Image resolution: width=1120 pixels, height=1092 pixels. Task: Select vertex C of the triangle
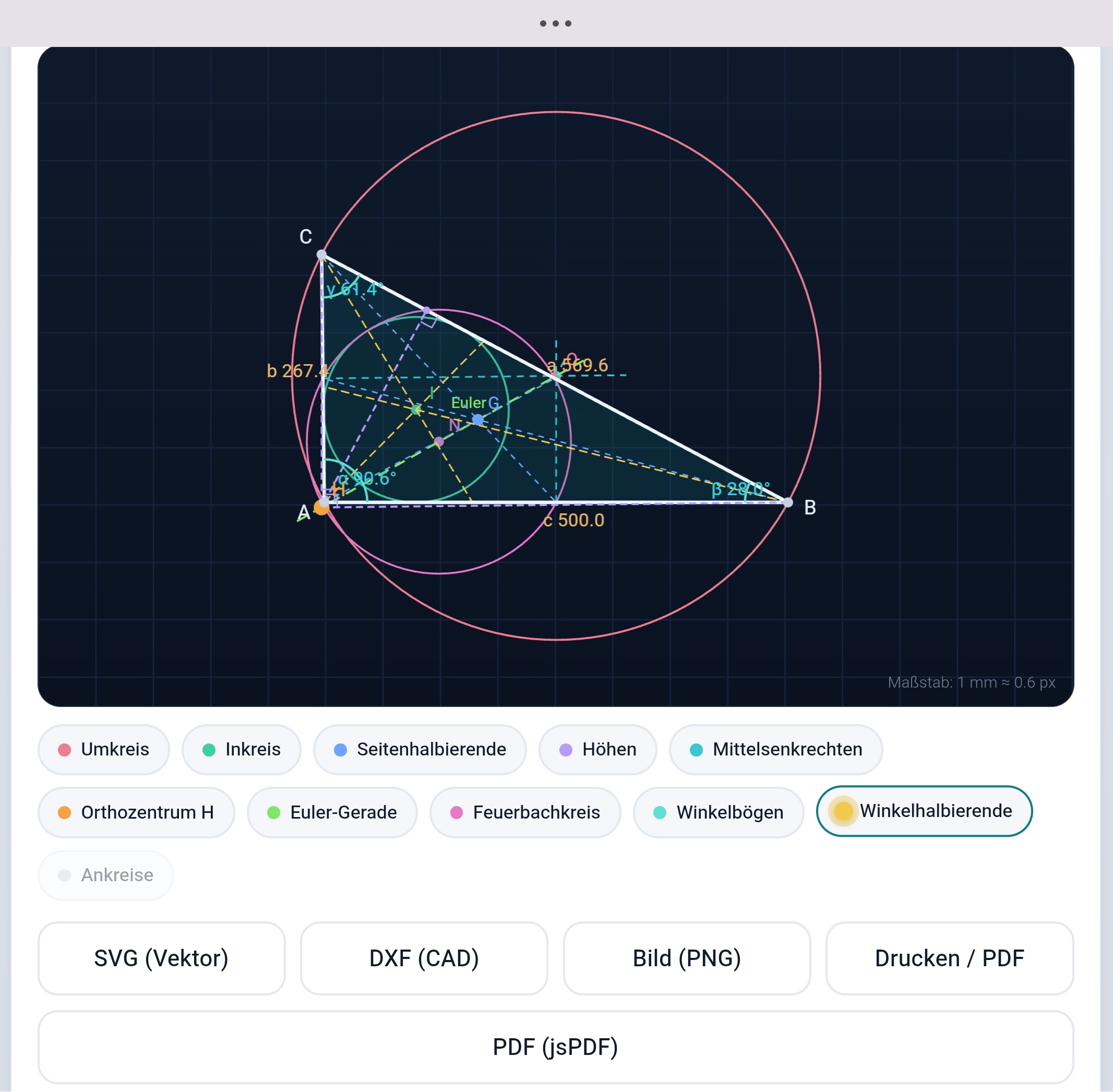point(321,254)
